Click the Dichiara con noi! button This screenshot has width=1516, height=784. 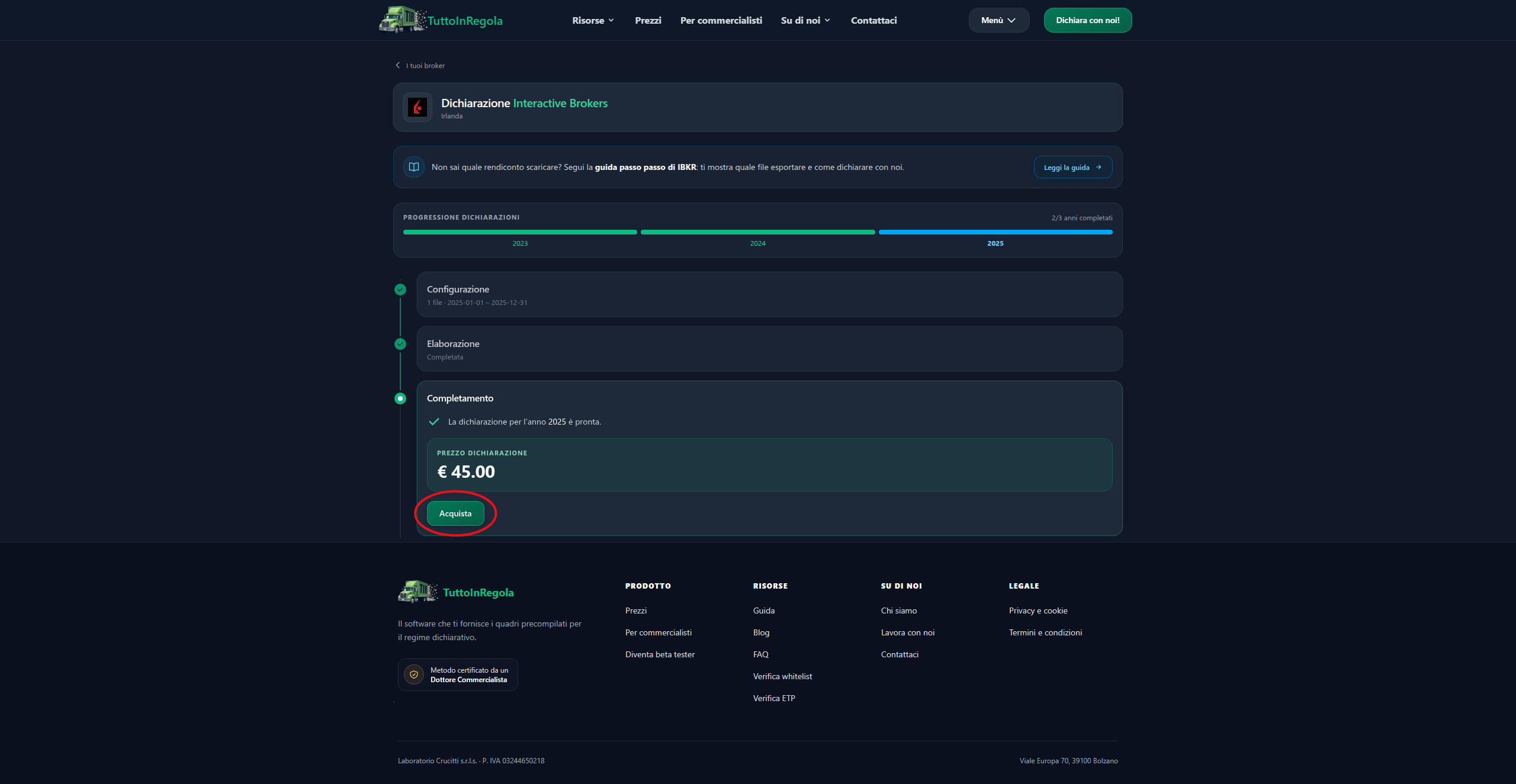[1087, 20]
